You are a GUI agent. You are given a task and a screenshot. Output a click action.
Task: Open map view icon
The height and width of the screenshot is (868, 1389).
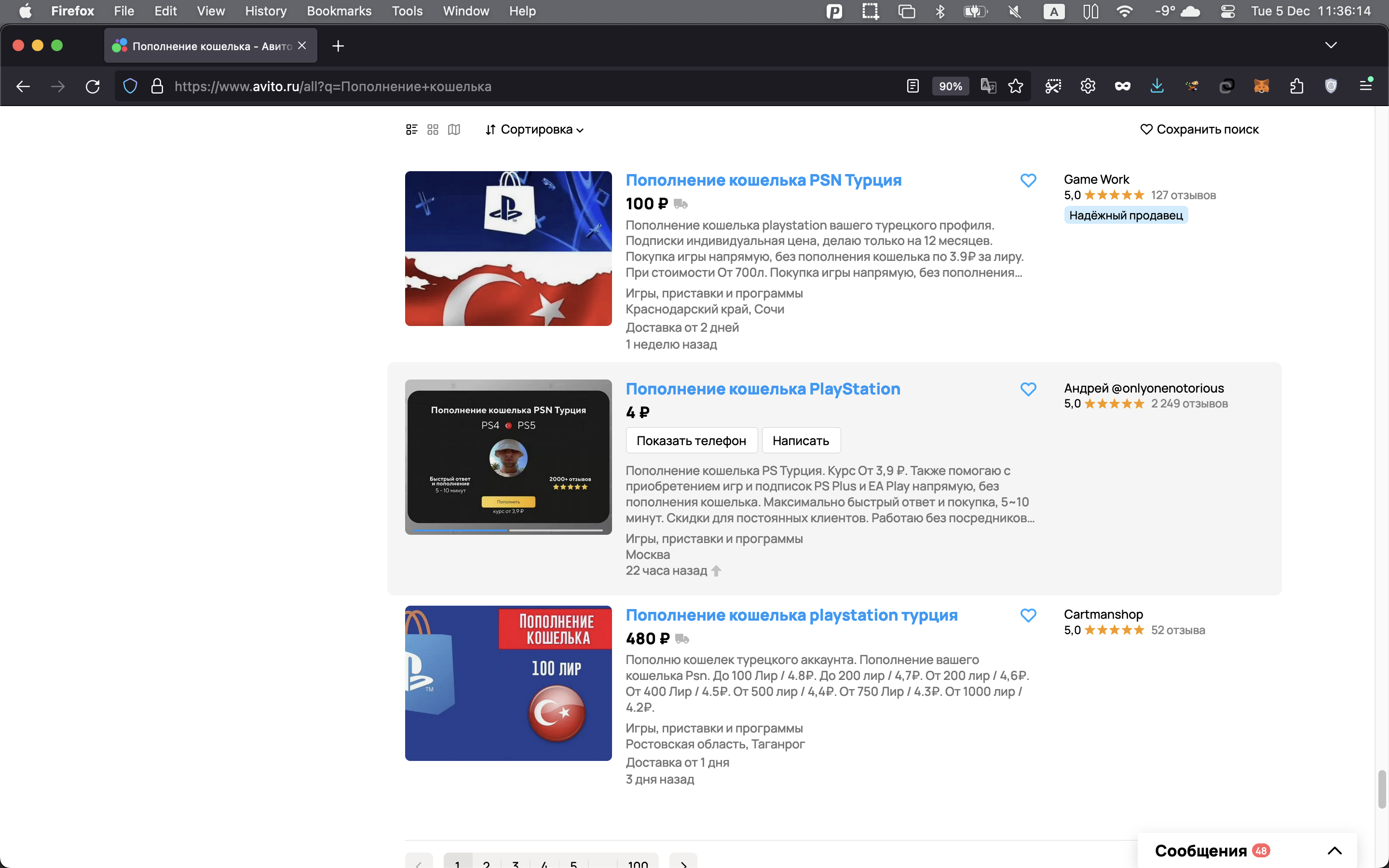(454, 129)
